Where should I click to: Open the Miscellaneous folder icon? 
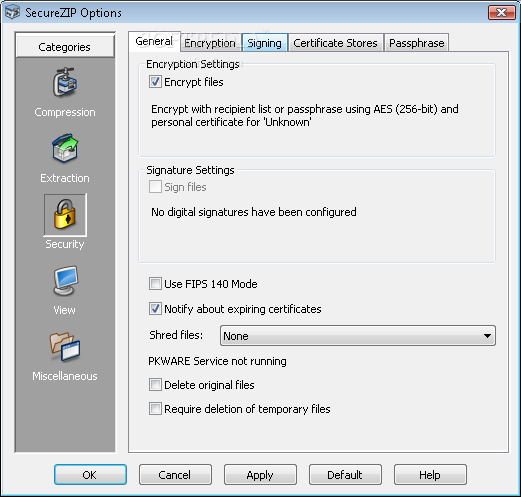[65, 347]
